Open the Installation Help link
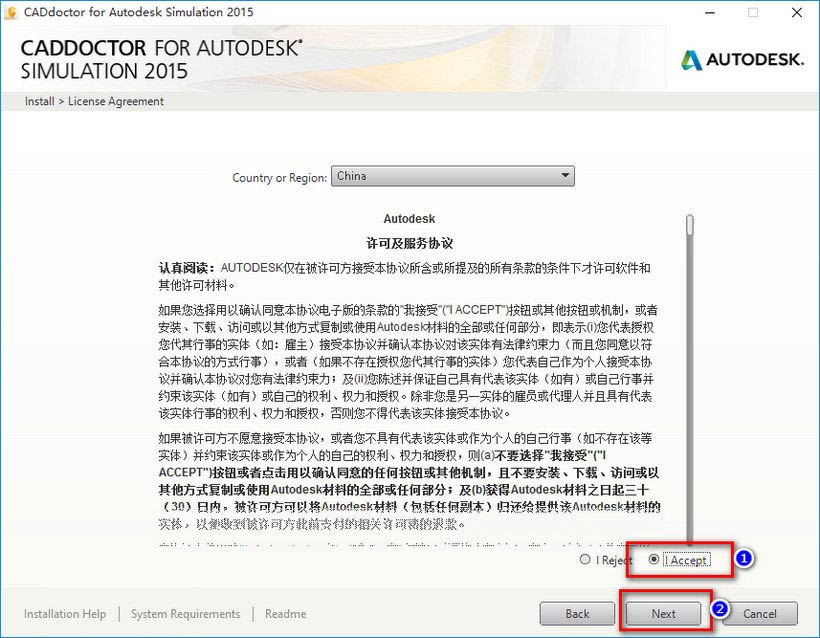 click(64, 614)
